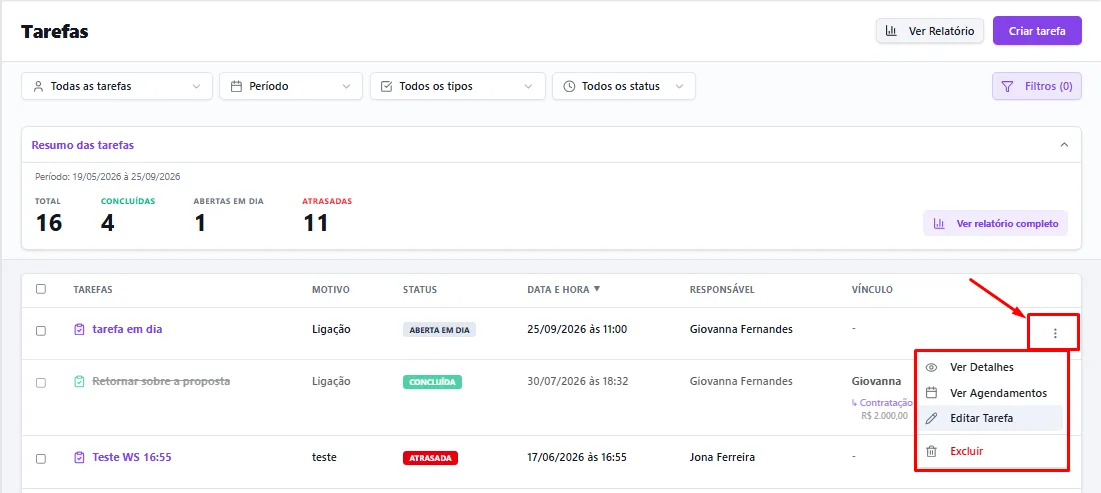Click the calendar icon beside Ver Agendamentos

pyautogui.click(x=932, y=393)
